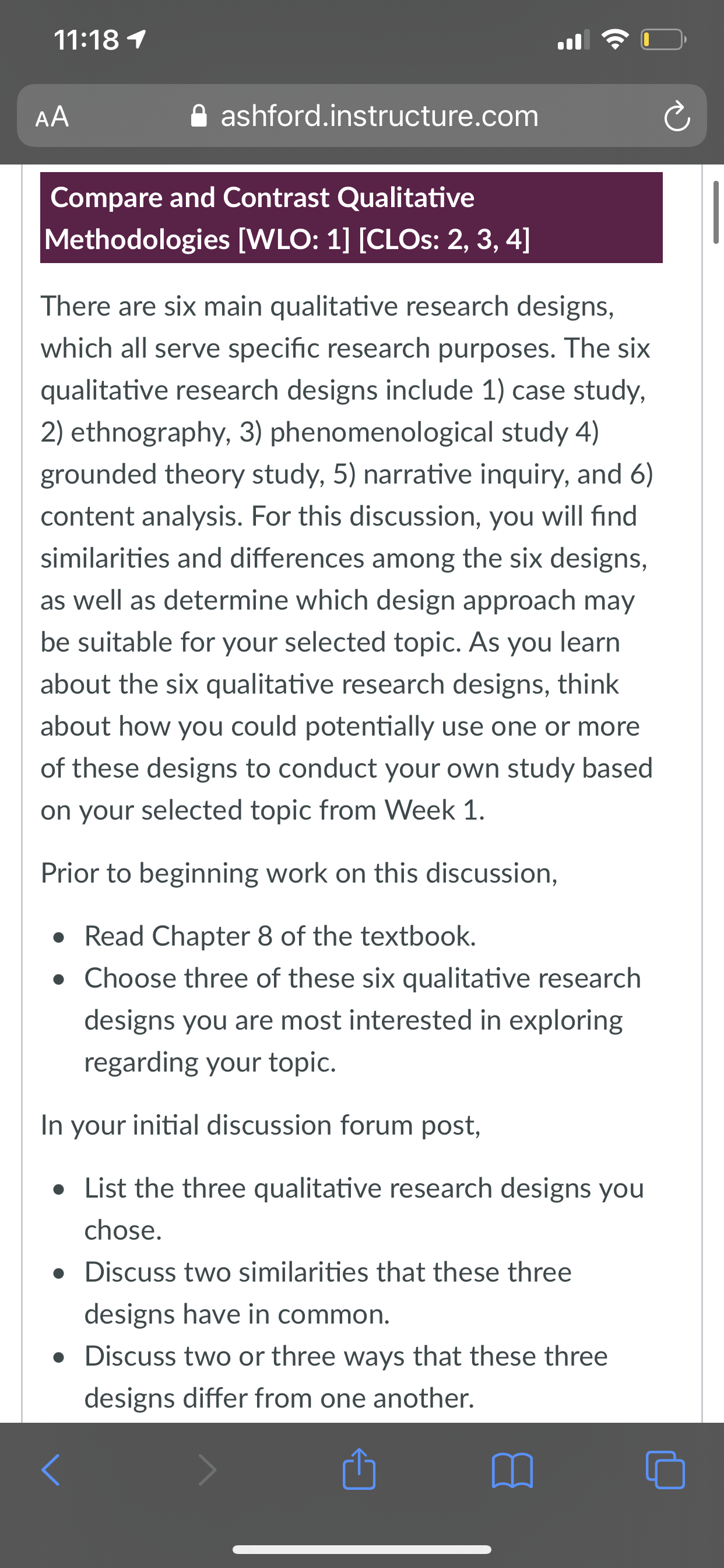Tap the reload page icon

(677, 117)
